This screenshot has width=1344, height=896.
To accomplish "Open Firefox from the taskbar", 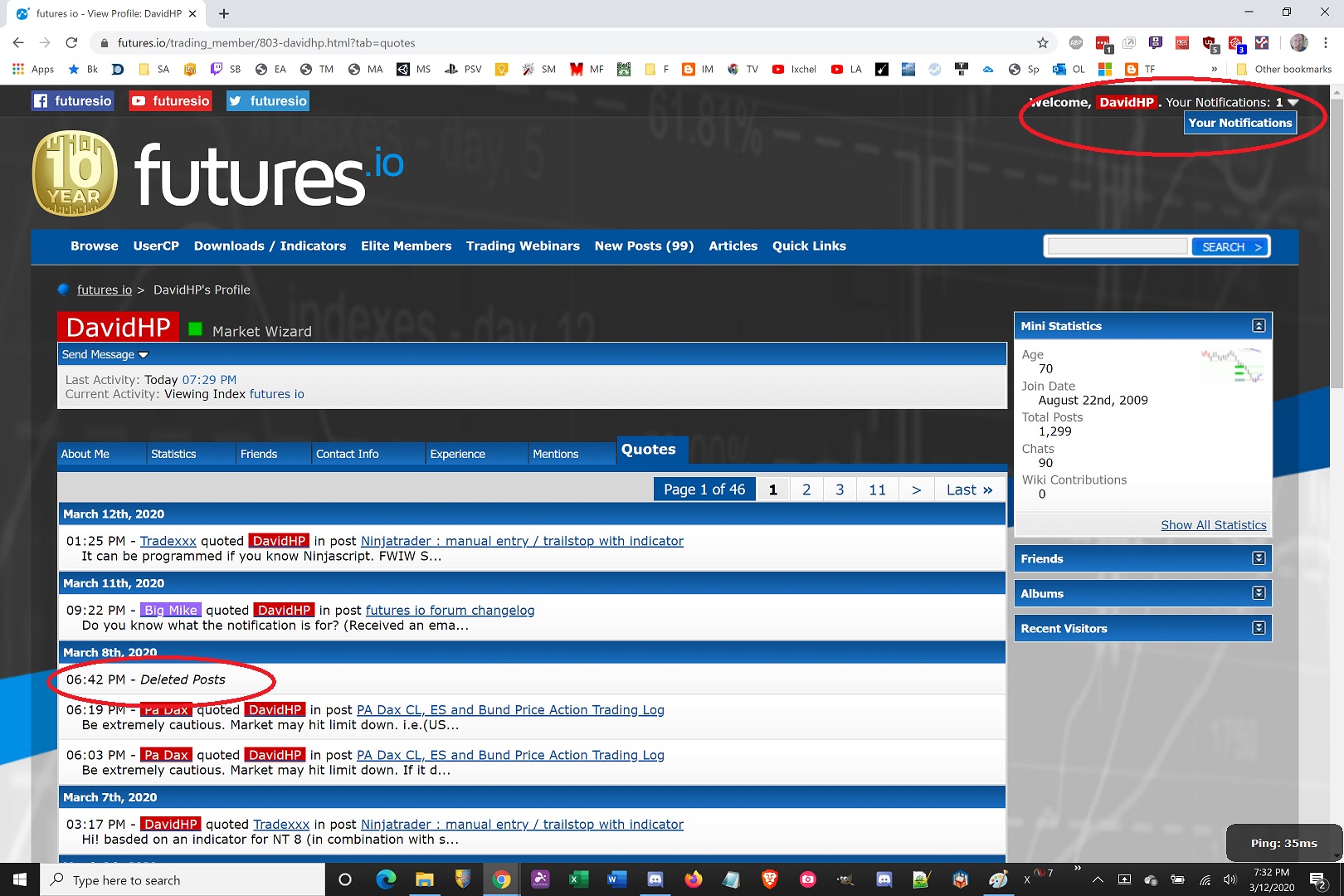I will pyautogui.click(x=694, y=879).
